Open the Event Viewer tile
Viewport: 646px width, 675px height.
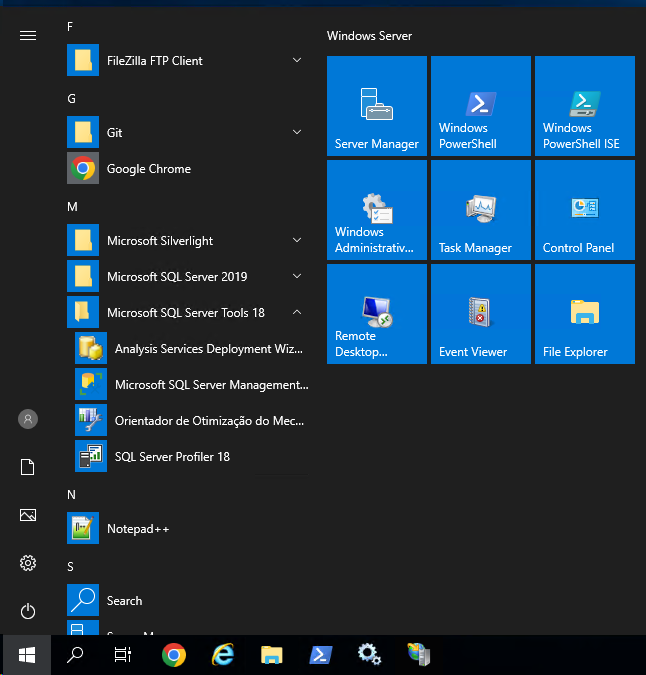tap(481, 314)
